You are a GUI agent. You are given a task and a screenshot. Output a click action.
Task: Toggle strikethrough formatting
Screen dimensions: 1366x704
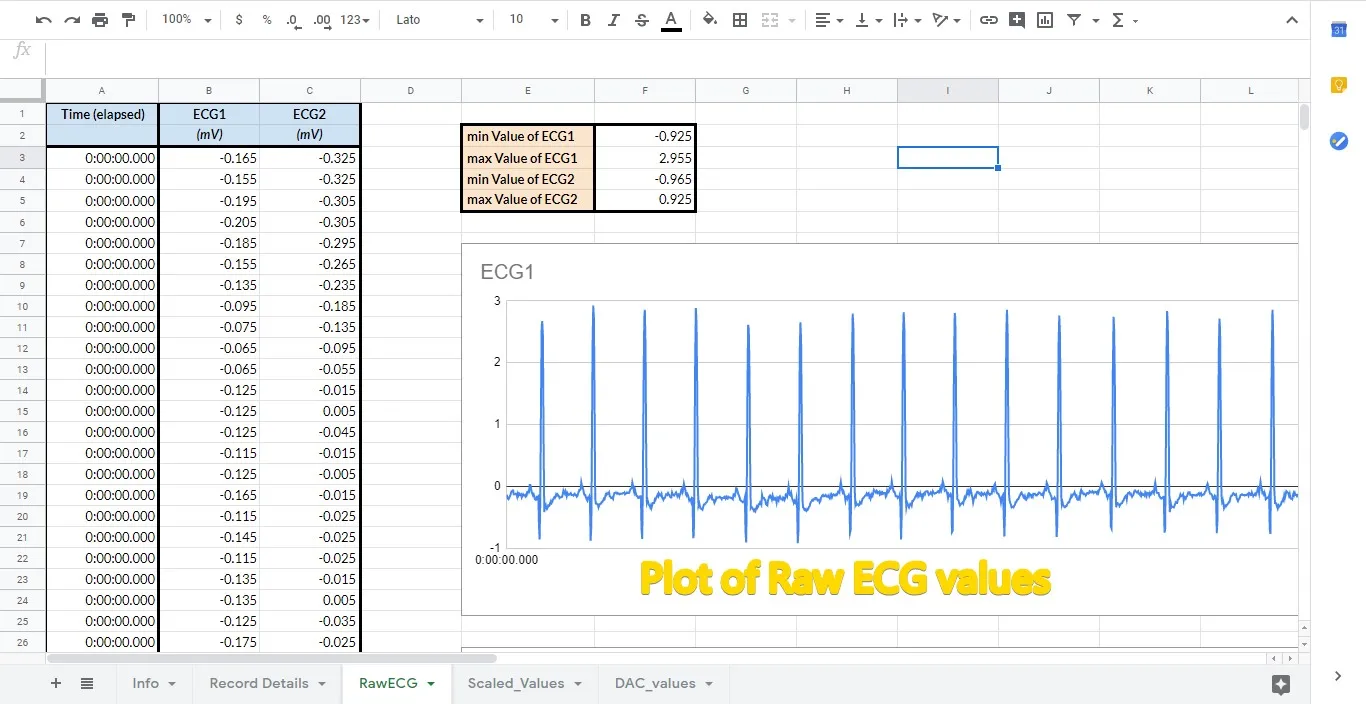[641, 20]
